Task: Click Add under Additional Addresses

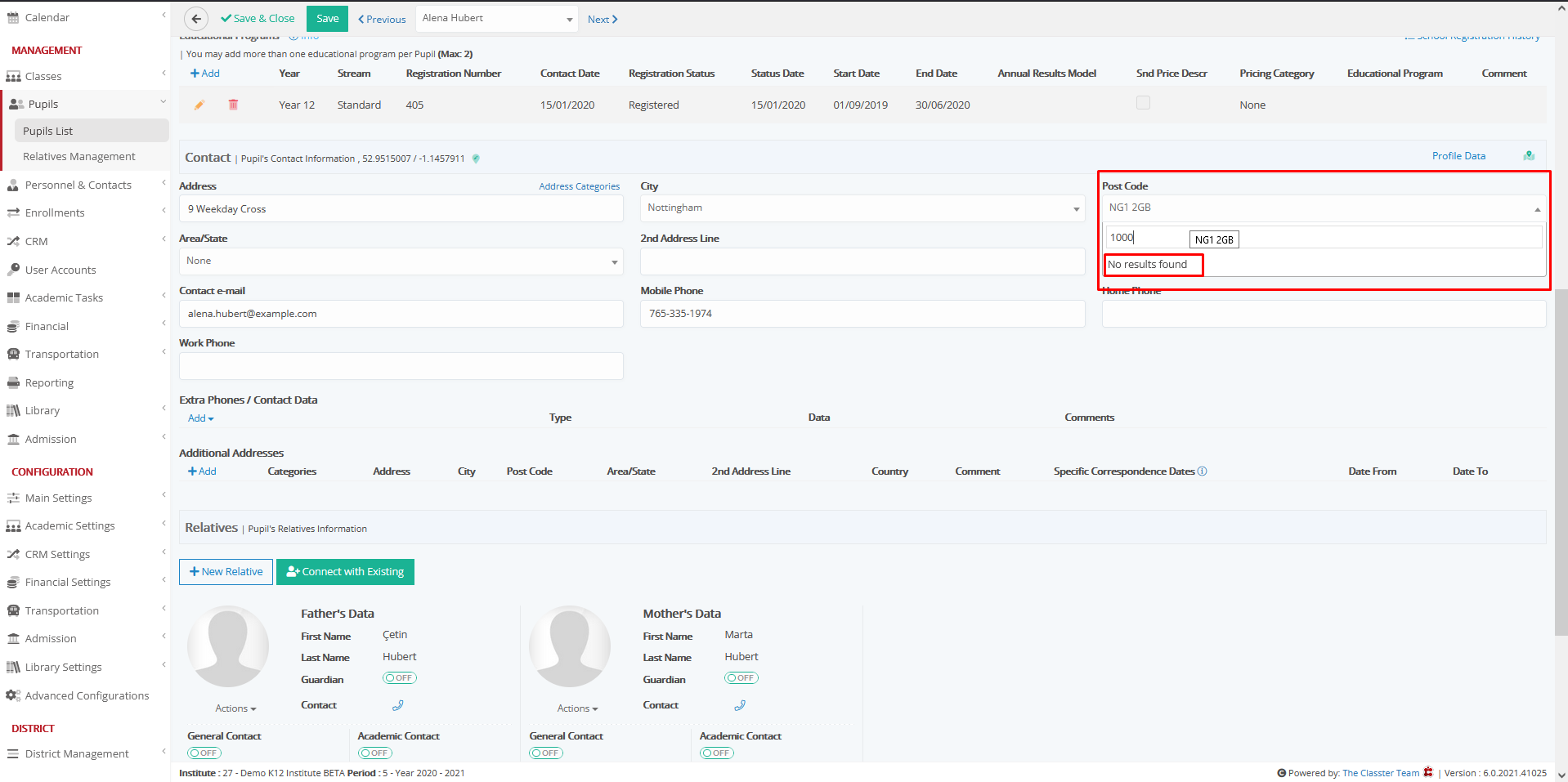Action: tap(202, 471)
